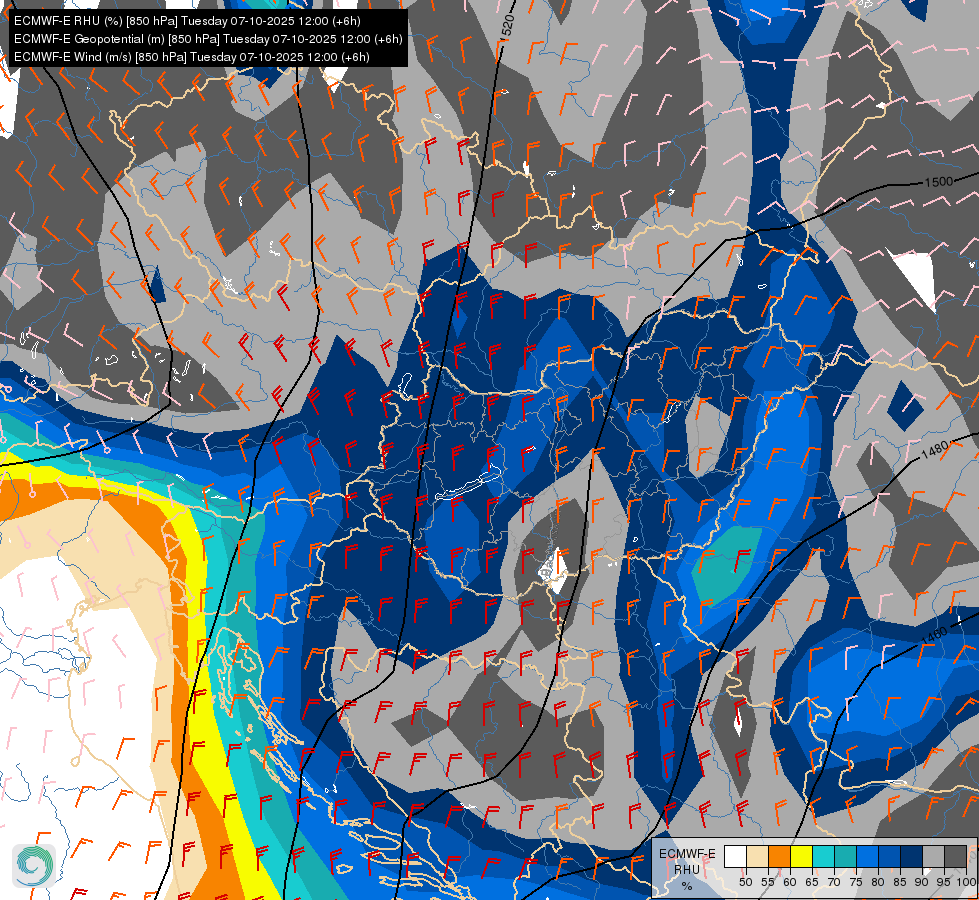The width and height of the screenshot is (979, 900).
Task: Click the legend value 100
Action: coord(966,882)
